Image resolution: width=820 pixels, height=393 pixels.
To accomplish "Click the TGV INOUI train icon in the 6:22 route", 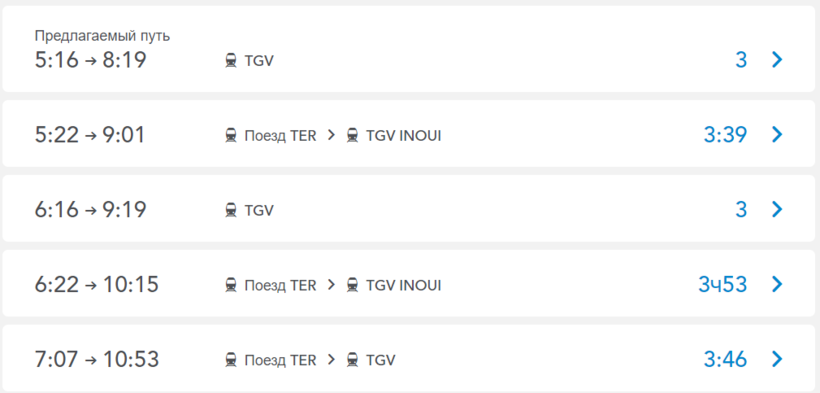I will 352,285.
